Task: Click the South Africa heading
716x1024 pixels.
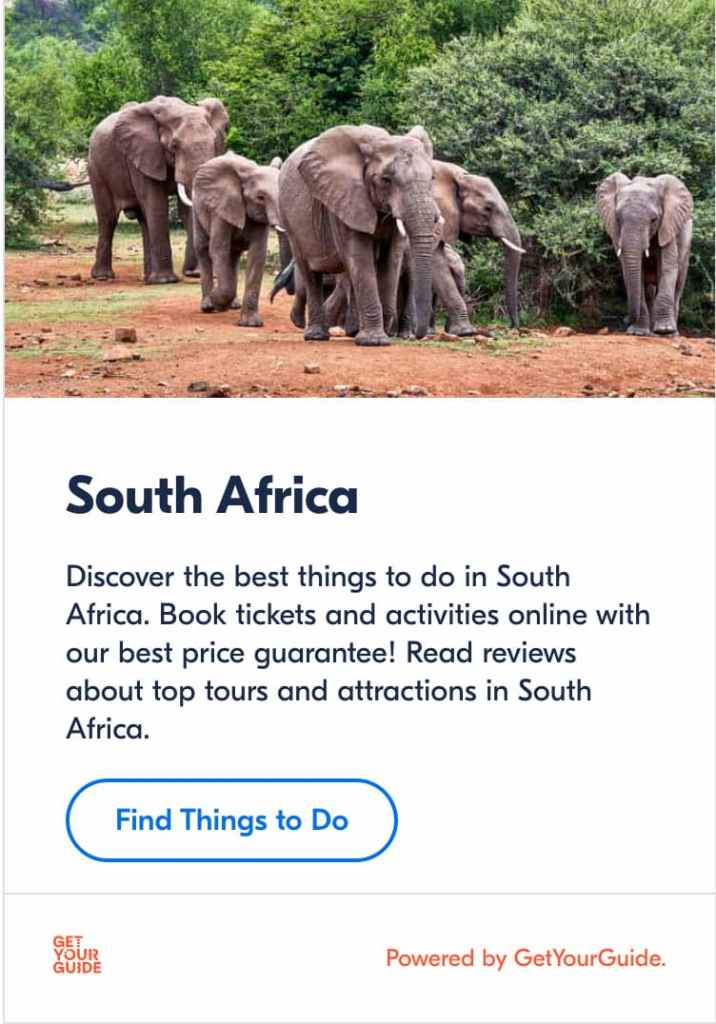Action: tap(211, 494)
